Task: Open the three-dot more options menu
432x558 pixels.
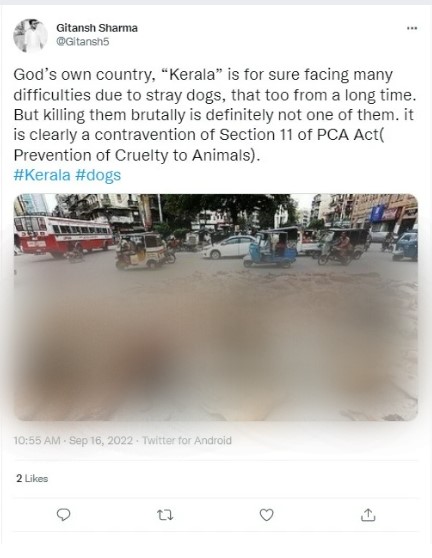Action: (412, 28)
